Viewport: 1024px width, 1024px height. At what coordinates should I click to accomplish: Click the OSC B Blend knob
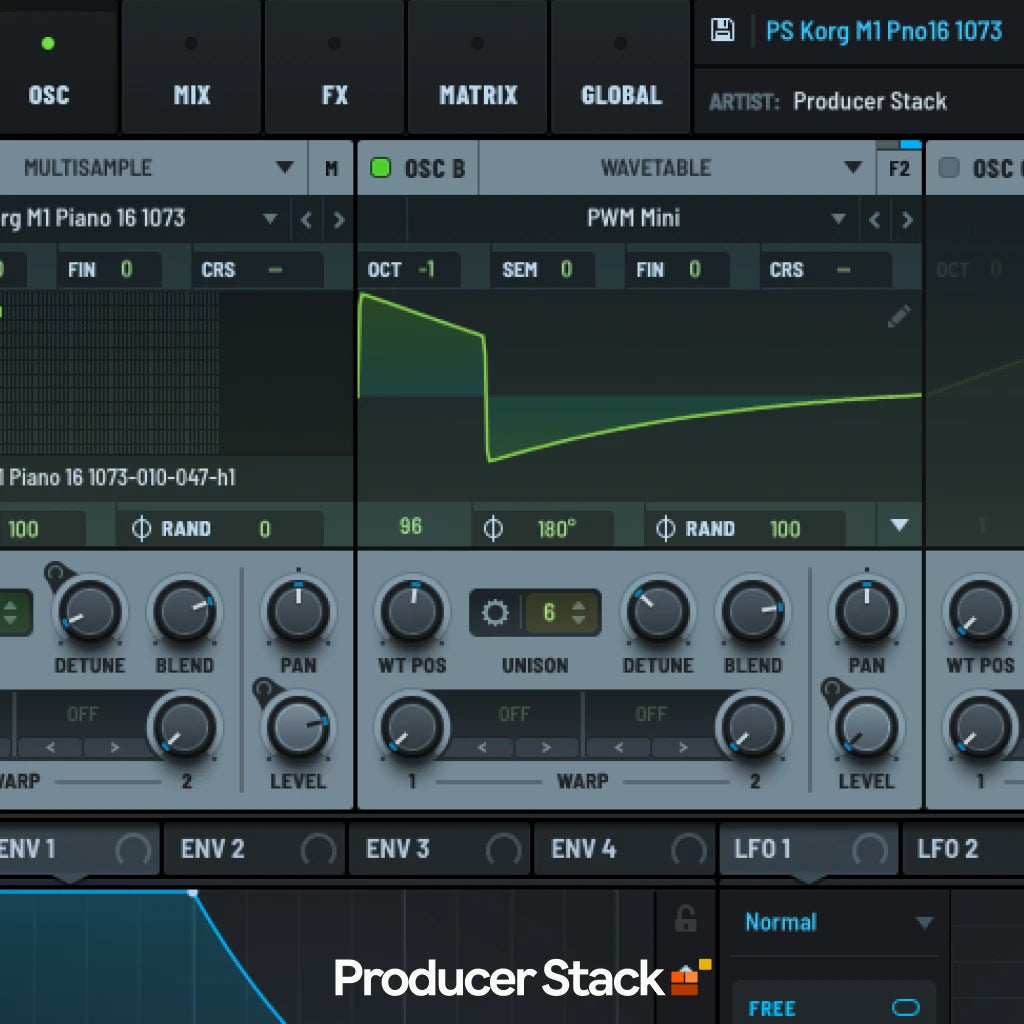752,611
